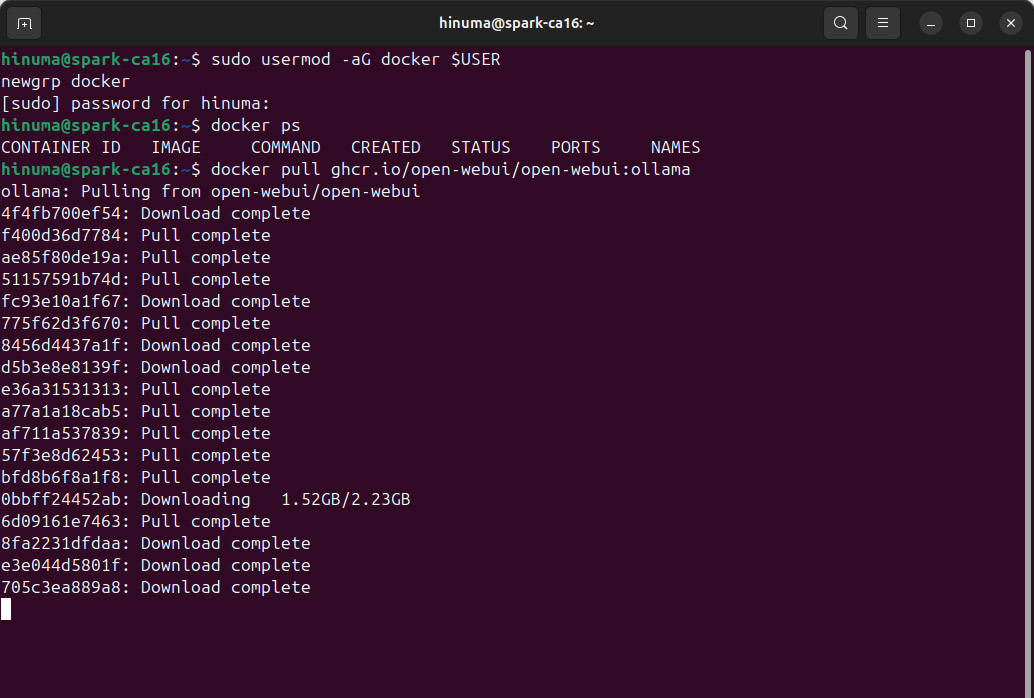The image size is (1034, 698).
Task: Click layer 705c3ea889a8 Download complete line
Action: pos(156,587)
